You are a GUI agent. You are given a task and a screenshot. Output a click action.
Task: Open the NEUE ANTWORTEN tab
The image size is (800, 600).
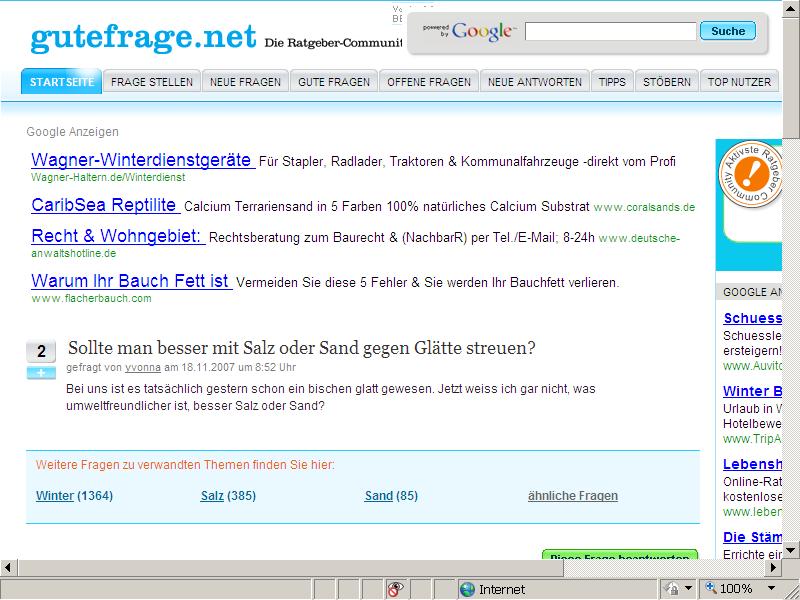coord(535,82)
